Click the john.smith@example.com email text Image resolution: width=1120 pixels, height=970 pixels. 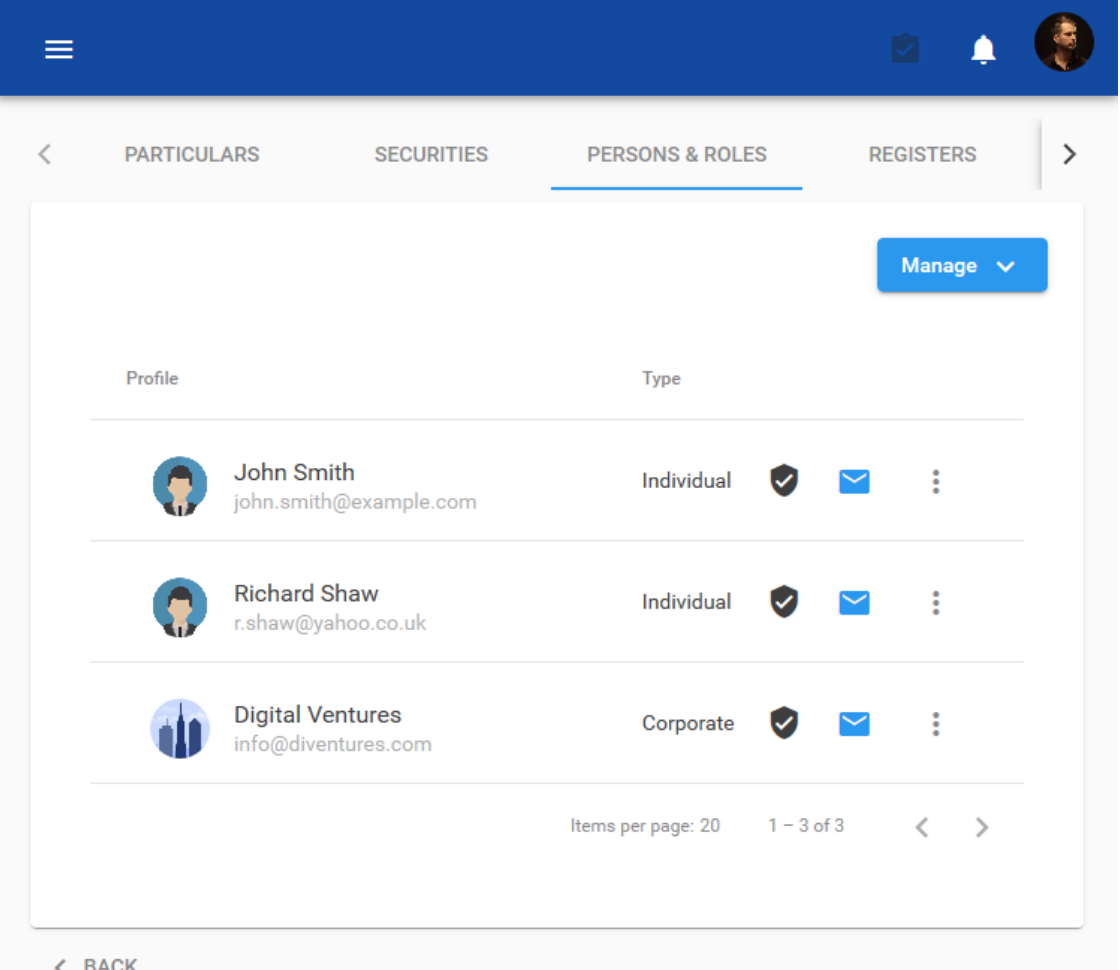click(355, 502)
